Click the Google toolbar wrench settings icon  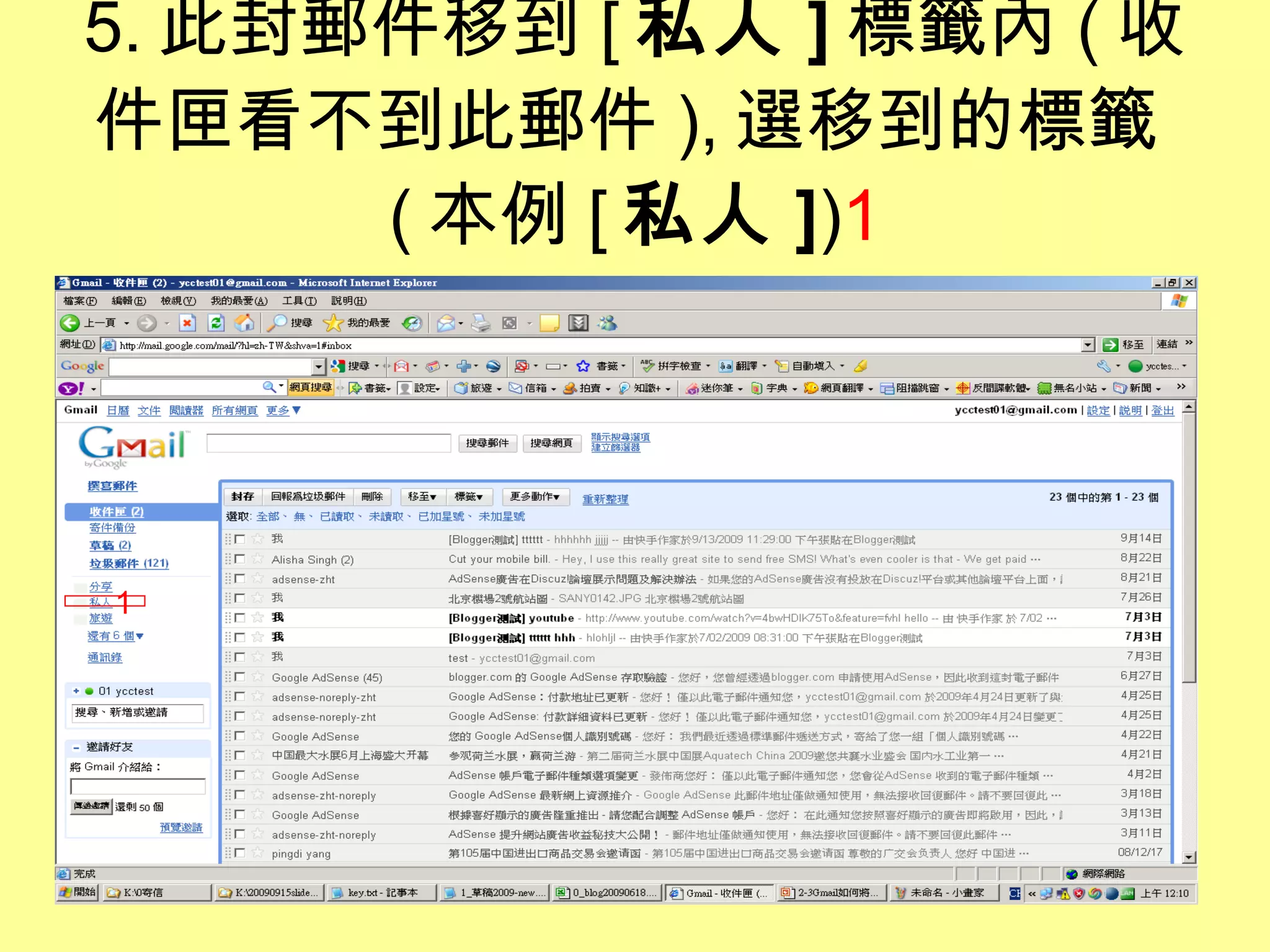click(x=1104, y=366)
